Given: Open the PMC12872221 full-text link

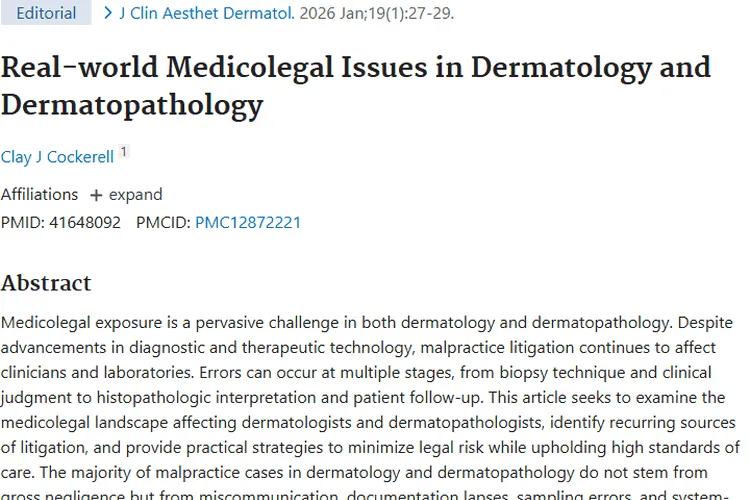Looking at the screenshot, I should (x=248, y=222).
